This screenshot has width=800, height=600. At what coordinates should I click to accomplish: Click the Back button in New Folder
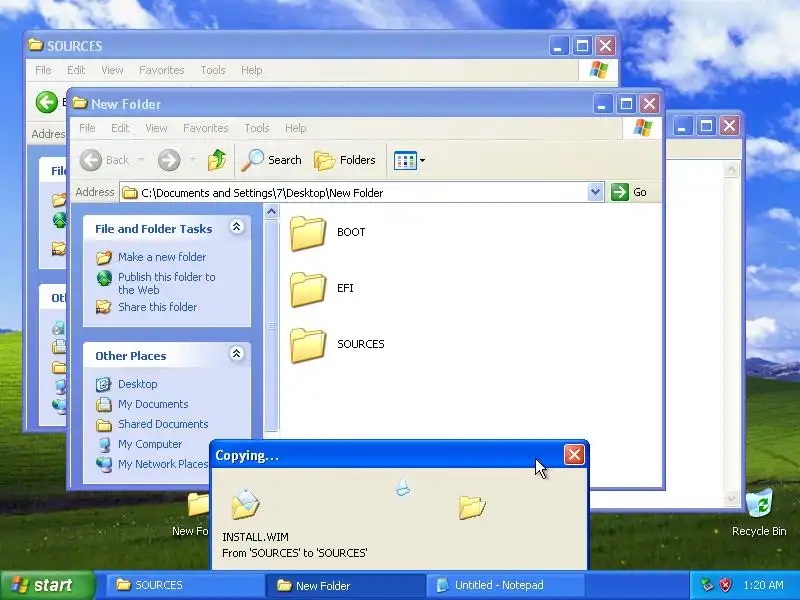pos(104,160)
